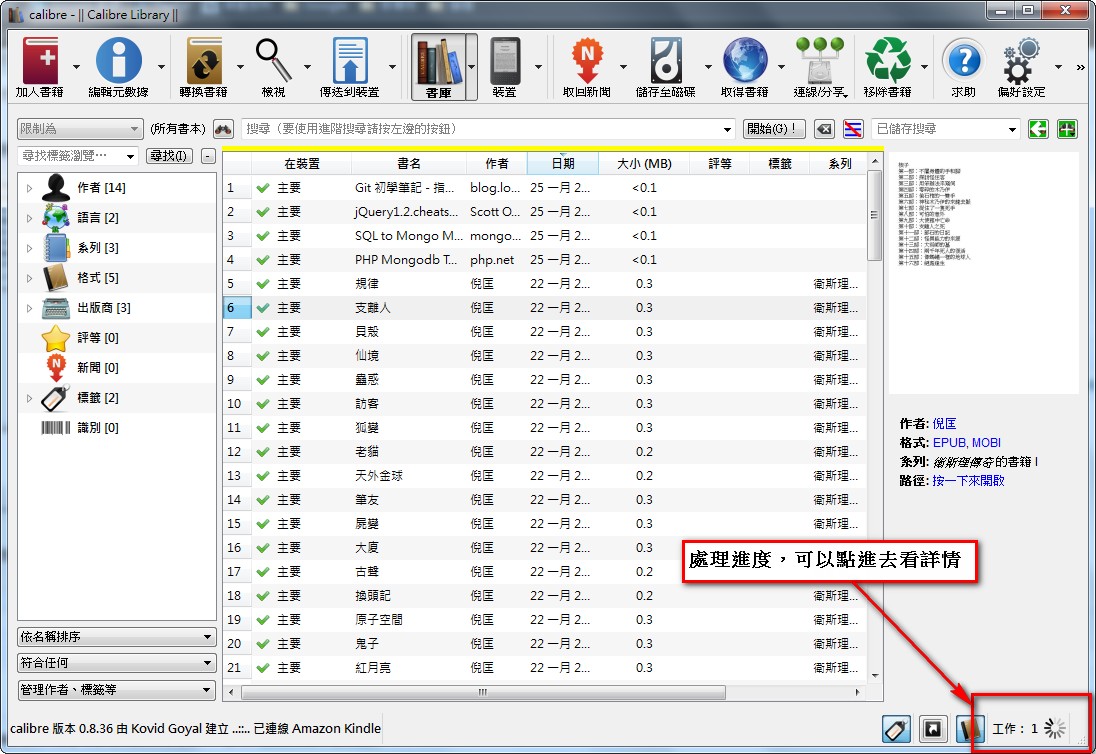Open Get books (取得書籍) globe
The height and width of the screenshot is (754, 1096).
coord(744,67)
